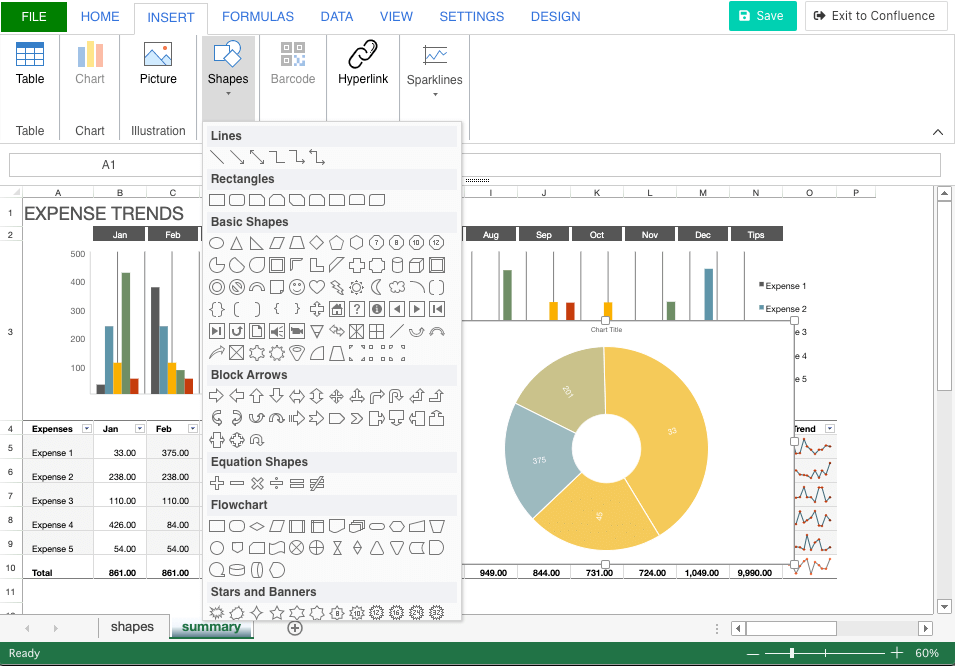Screen dimensions: 955x666
Task: Choose the cylinder flowchart shape
Action: [x=237, y=570]
